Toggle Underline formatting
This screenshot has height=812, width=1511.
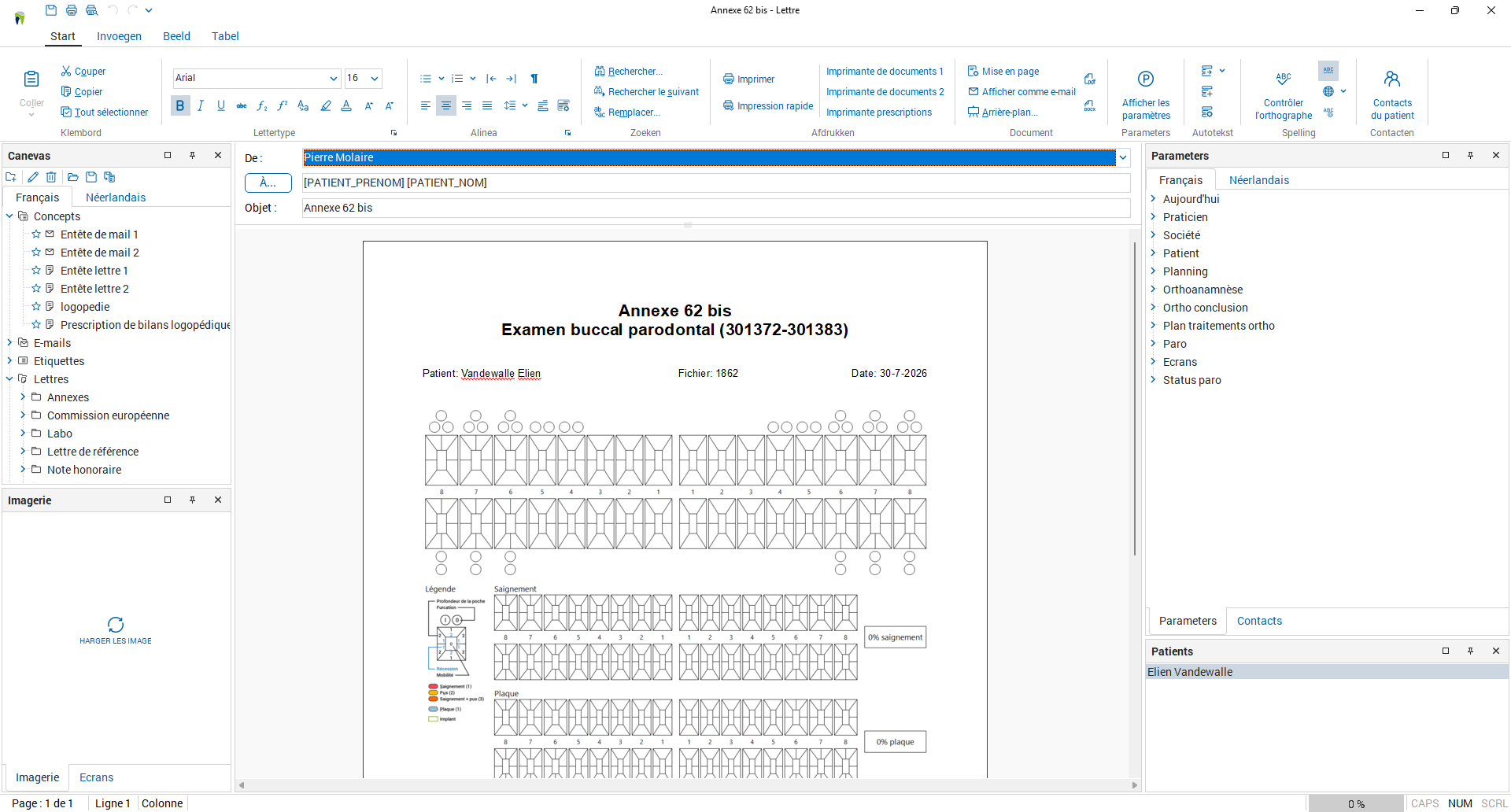coord(221,105)
